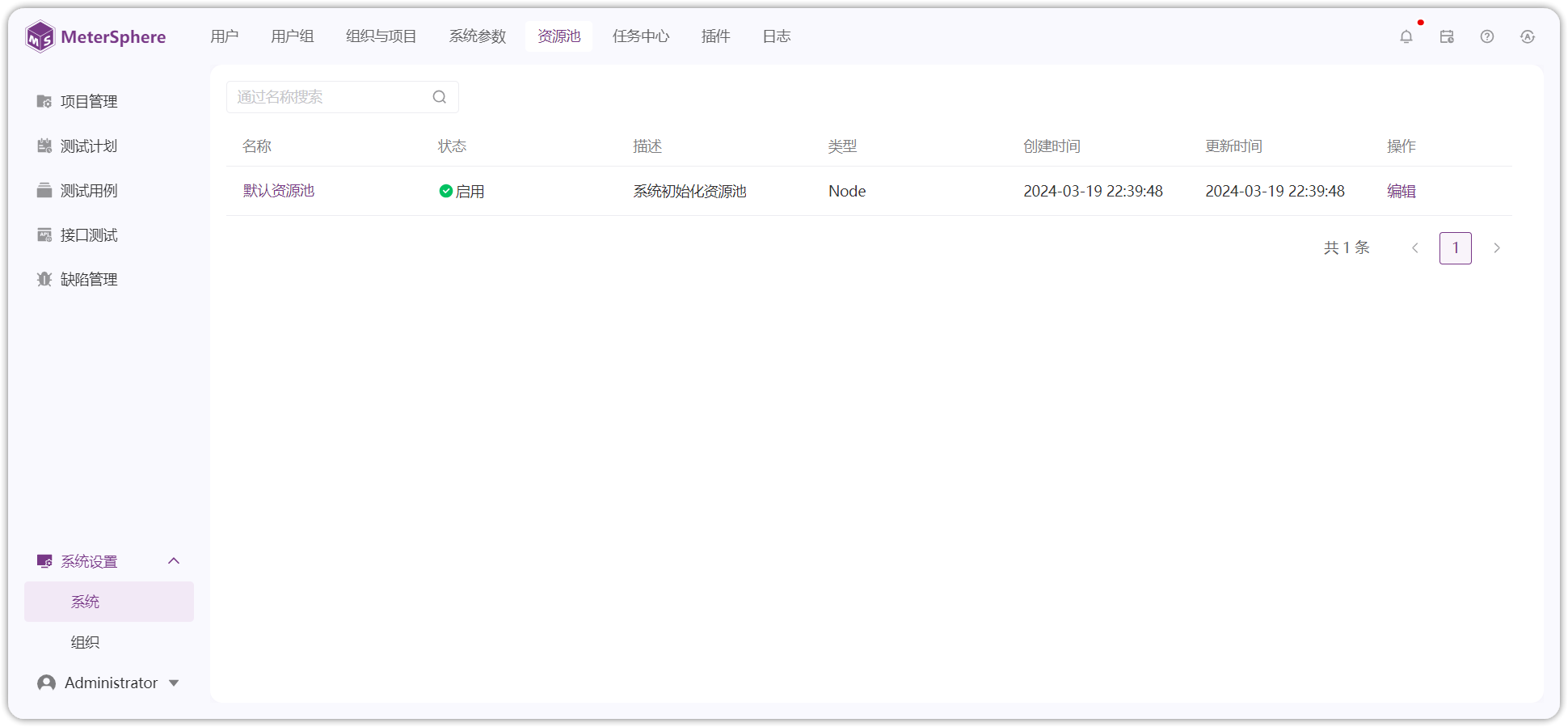Click the language switch icon at far right
The height and width of the screenshot is (727, 1568).
tap(1528, 36)
